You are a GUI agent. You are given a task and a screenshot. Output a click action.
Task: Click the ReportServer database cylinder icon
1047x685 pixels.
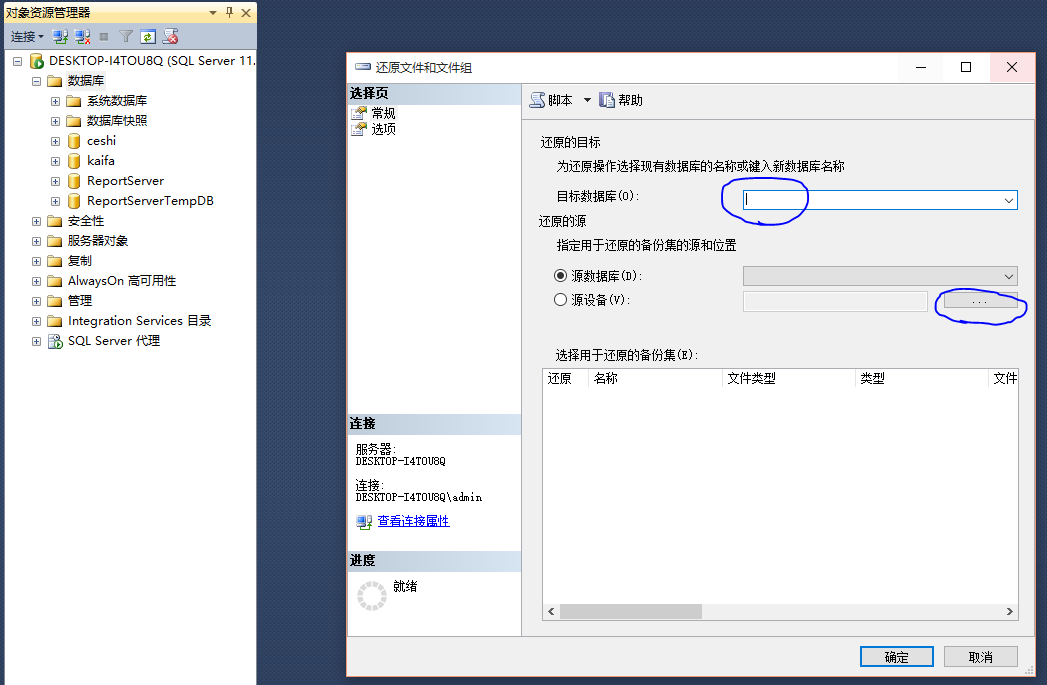point(74,182)
